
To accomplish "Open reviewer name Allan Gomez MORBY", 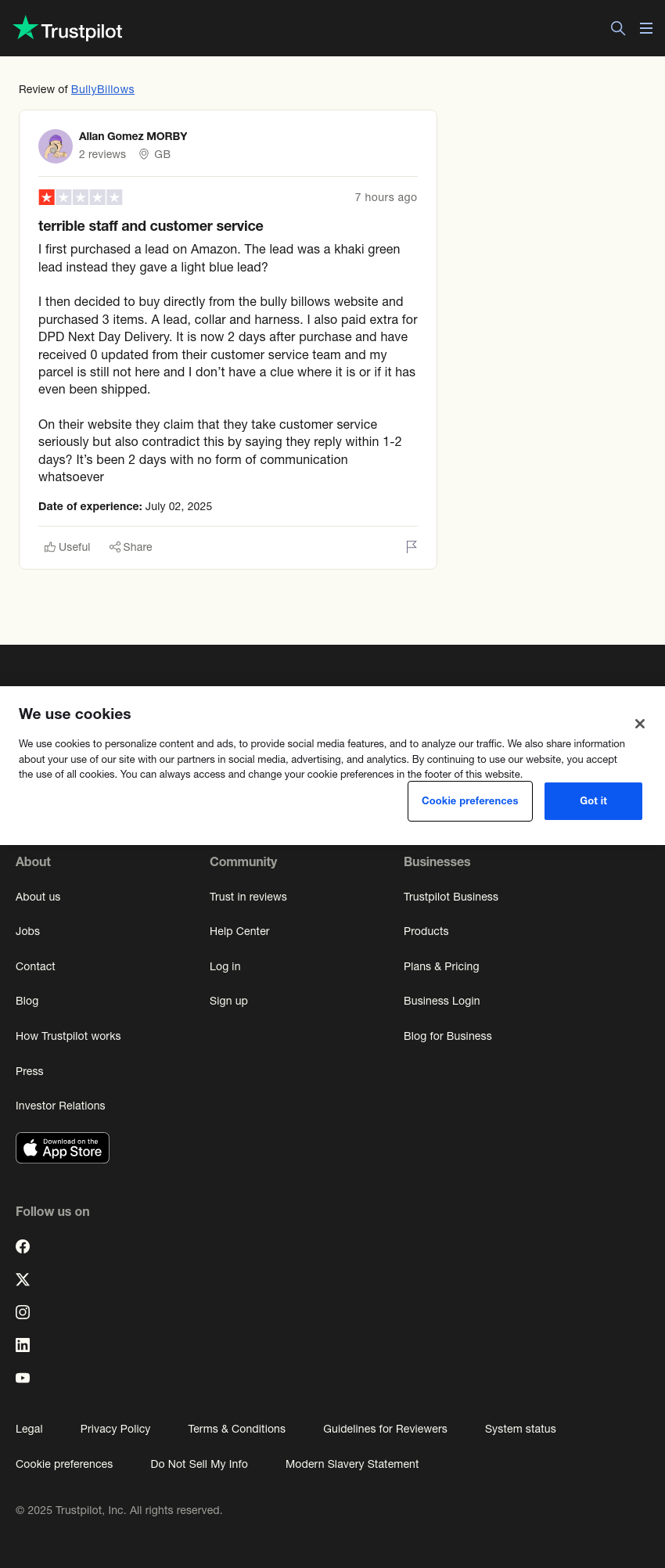I will [x=133, y=136].
